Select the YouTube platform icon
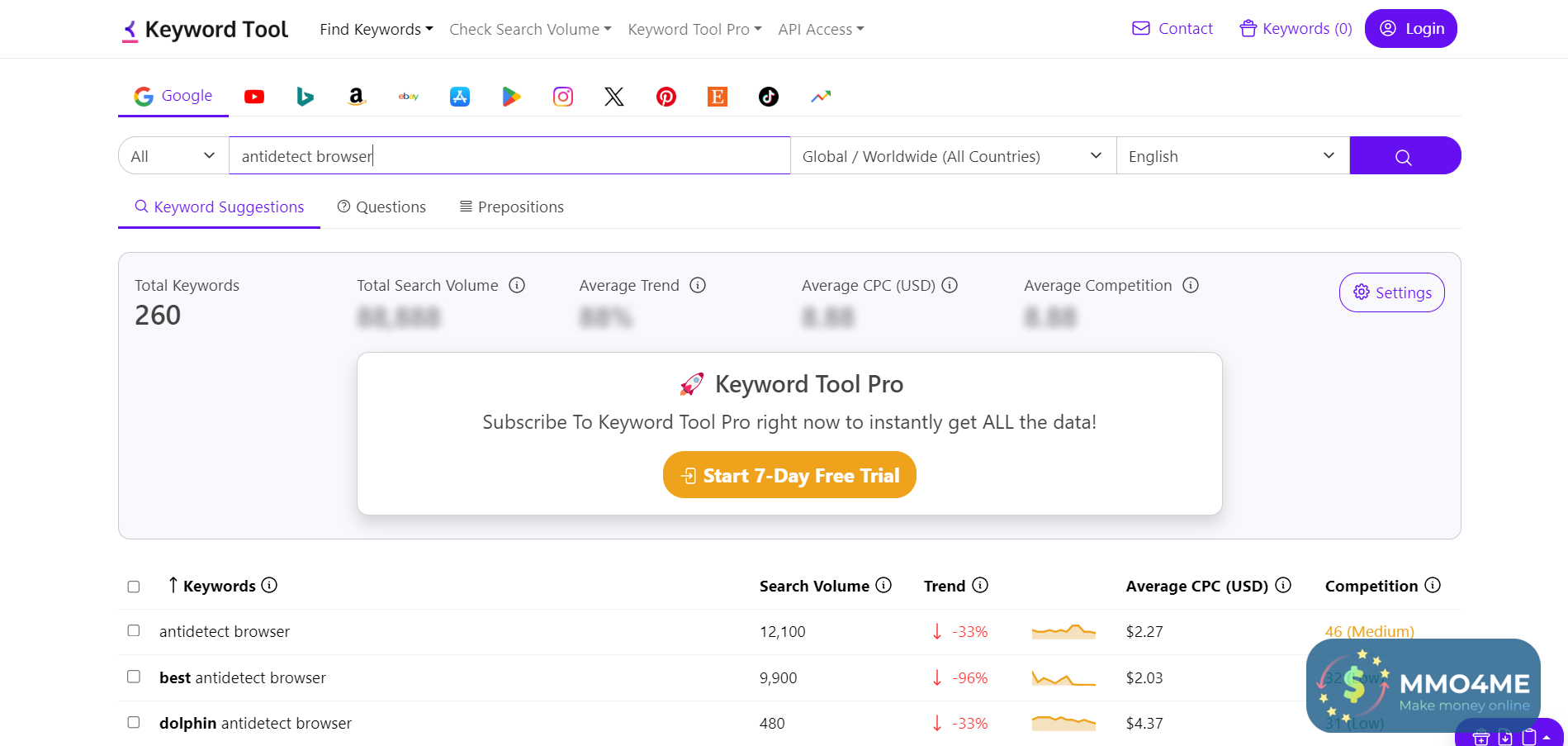 tap(254, 97)
